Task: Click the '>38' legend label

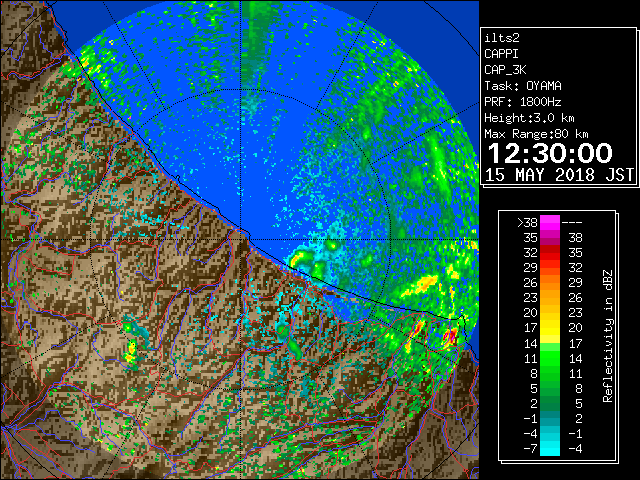Action: [527, 223]
